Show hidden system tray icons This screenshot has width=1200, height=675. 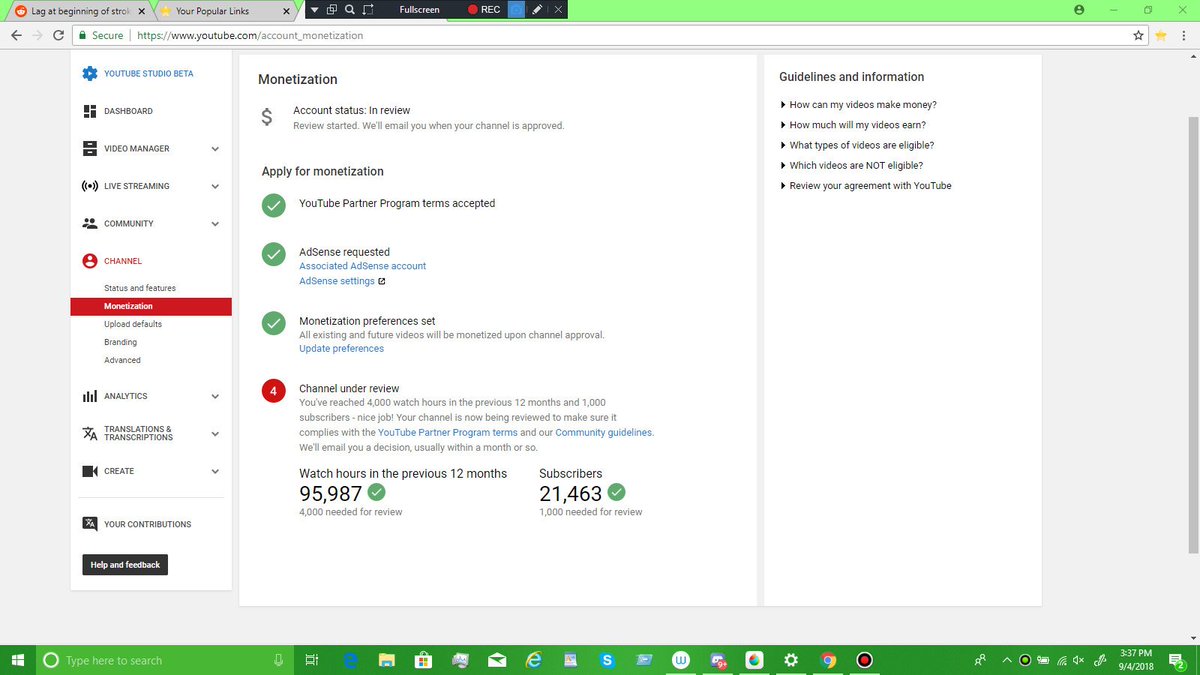(x=1006, y=660)
